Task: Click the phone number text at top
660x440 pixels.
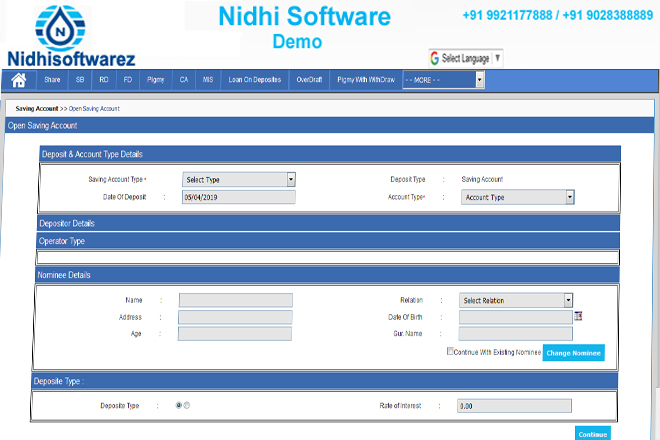Action: click(558, 16)
